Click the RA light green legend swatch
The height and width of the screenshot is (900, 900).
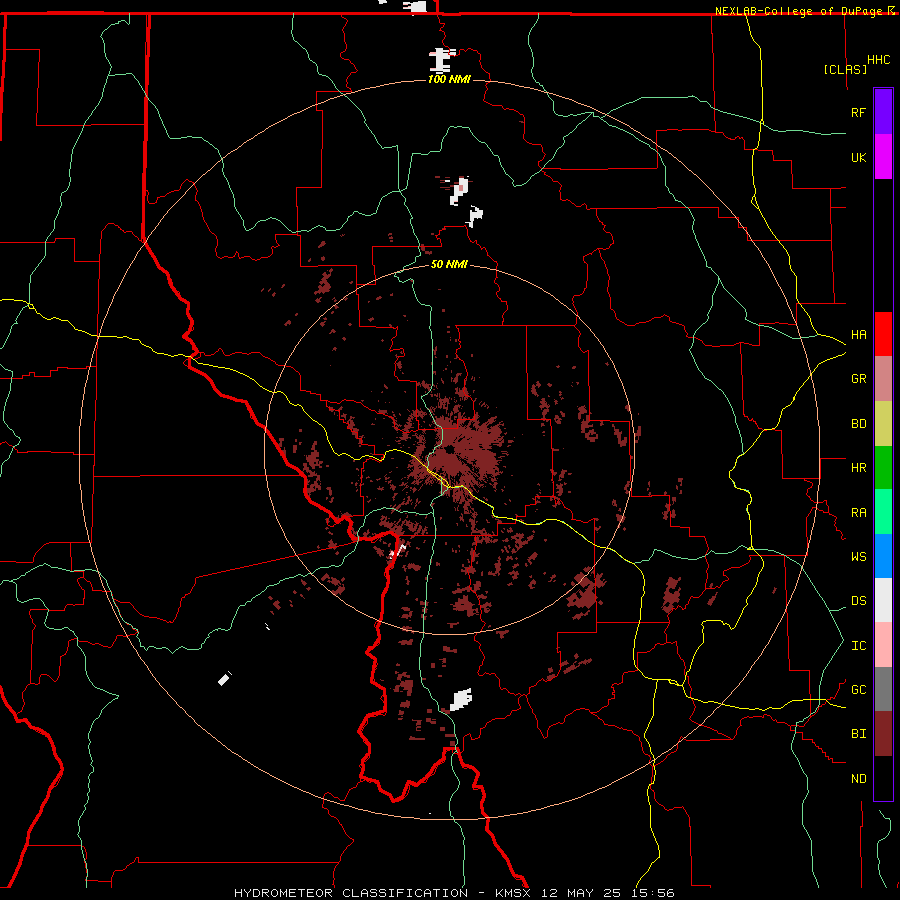[883, 512]
